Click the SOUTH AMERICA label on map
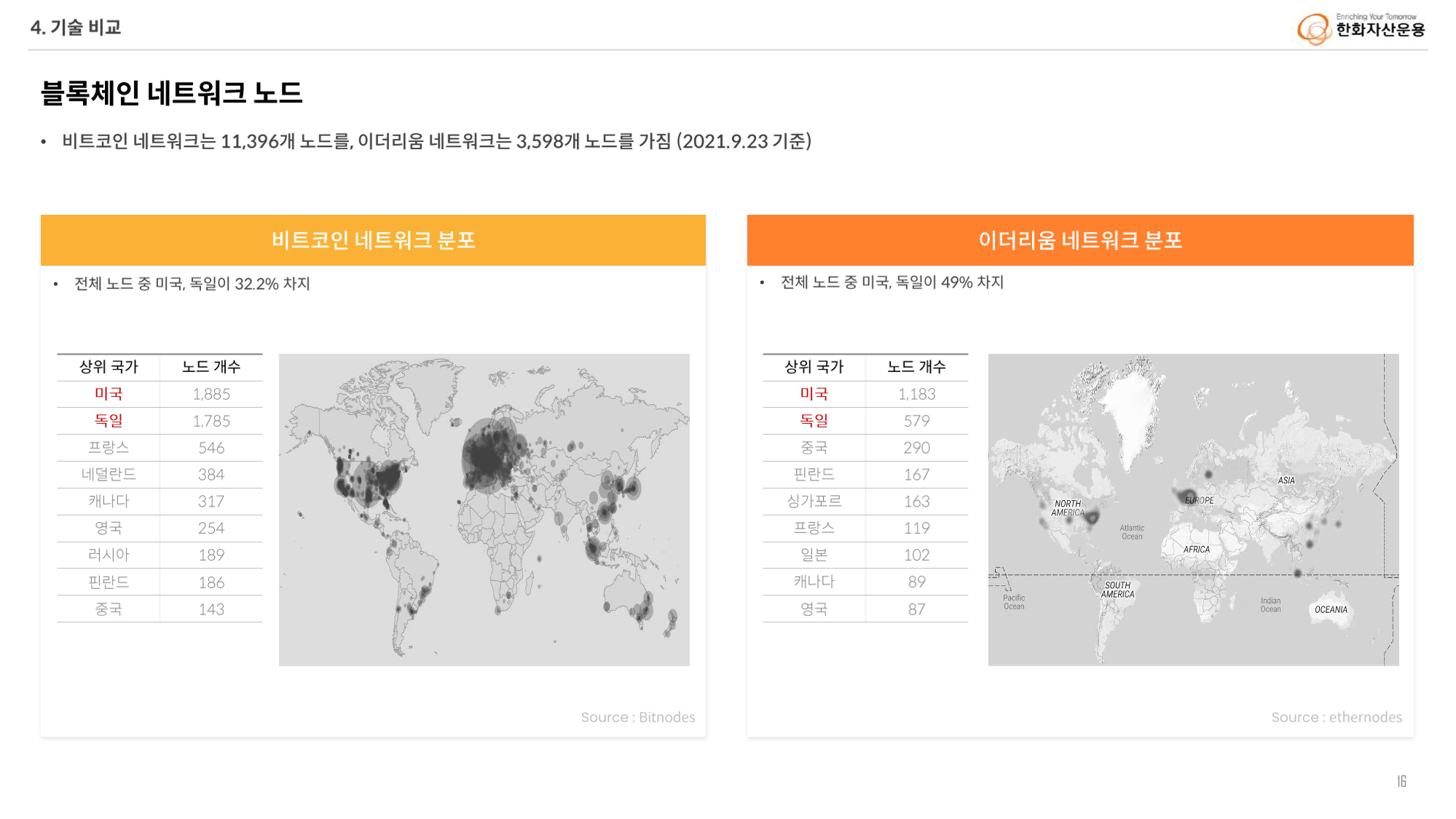 [x=1117, y=590]
